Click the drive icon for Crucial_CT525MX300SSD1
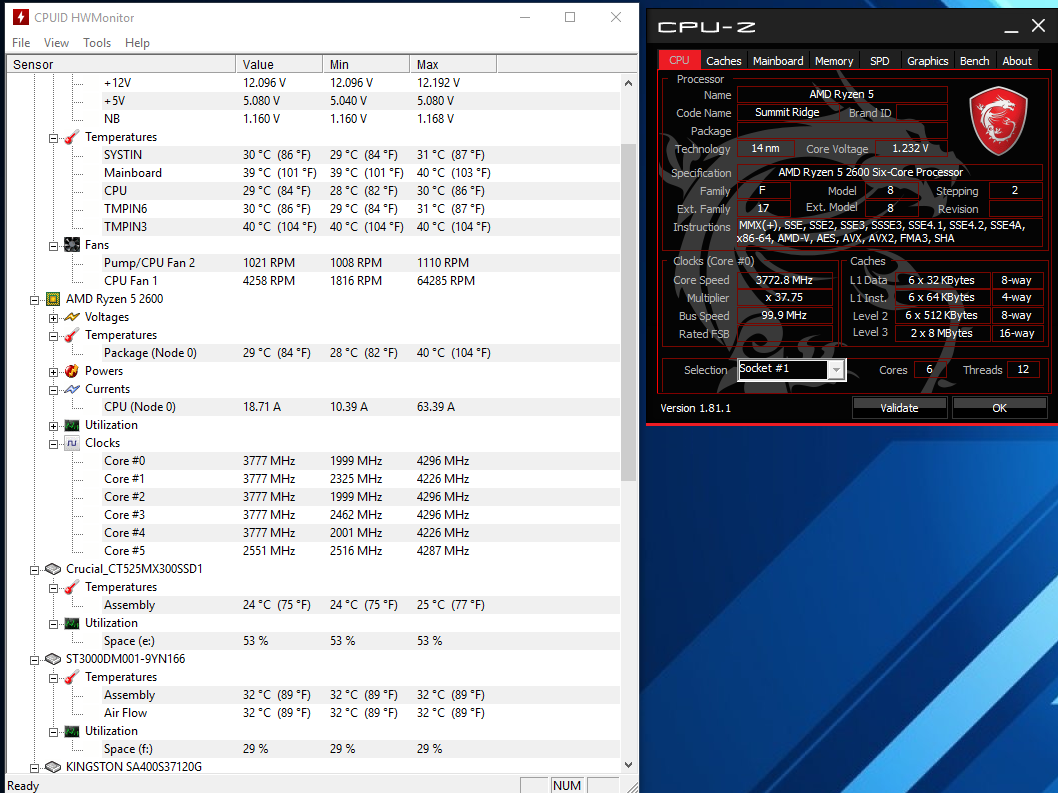1058x793 pixels. point(53,569)
